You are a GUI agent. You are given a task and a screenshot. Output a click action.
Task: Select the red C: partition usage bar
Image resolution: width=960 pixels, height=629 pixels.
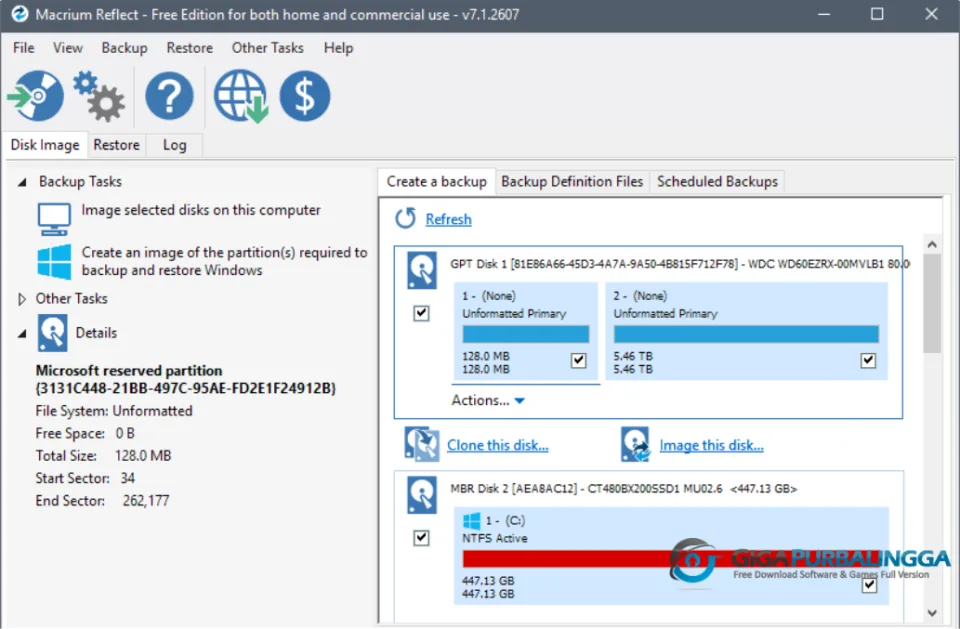tap(671, 559)
